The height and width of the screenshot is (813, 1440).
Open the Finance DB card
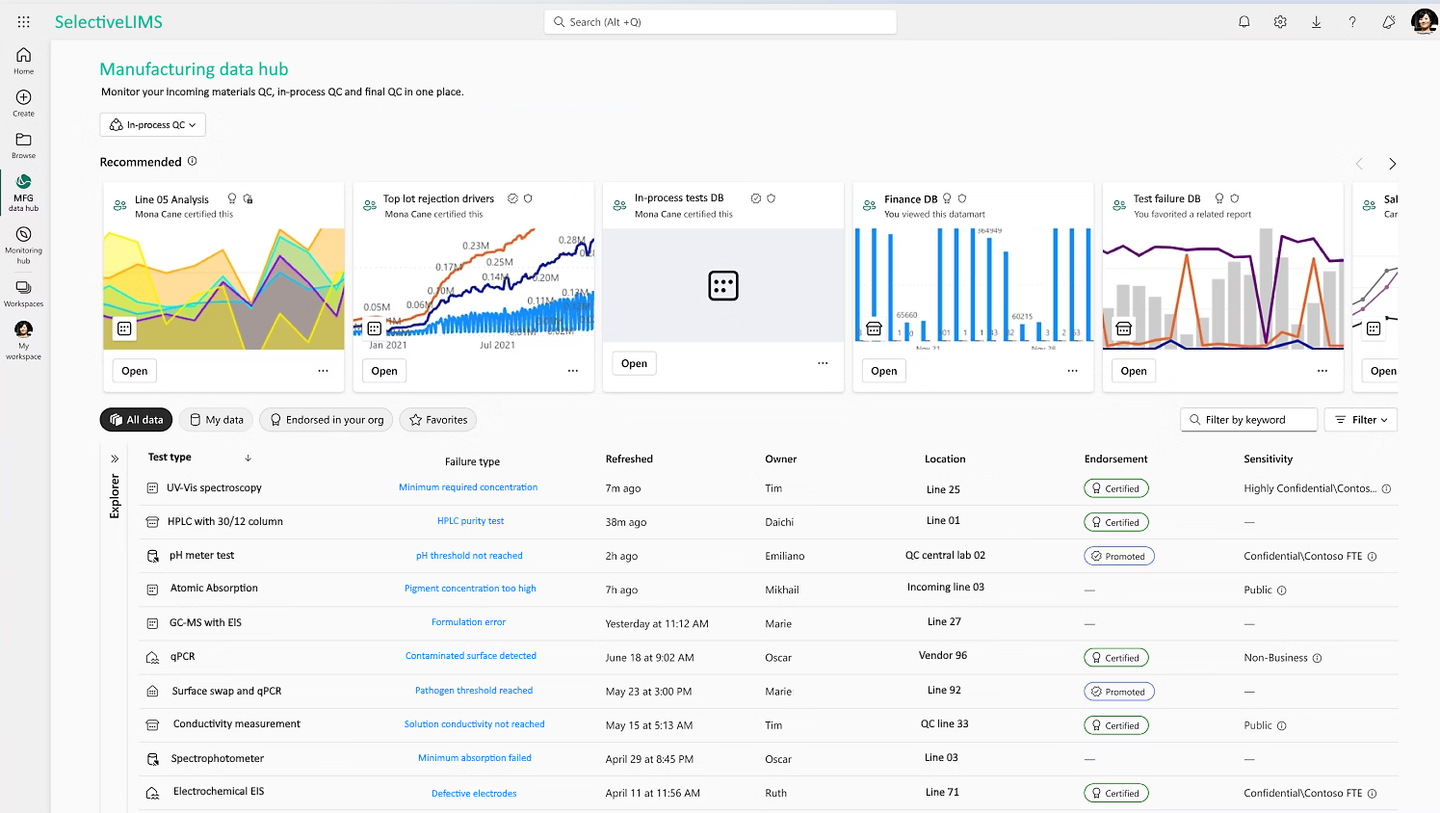coord(884,371)
